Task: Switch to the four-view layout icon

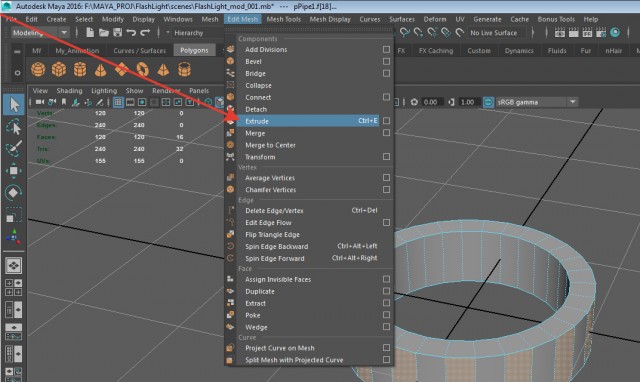Action: click(13, 287)
